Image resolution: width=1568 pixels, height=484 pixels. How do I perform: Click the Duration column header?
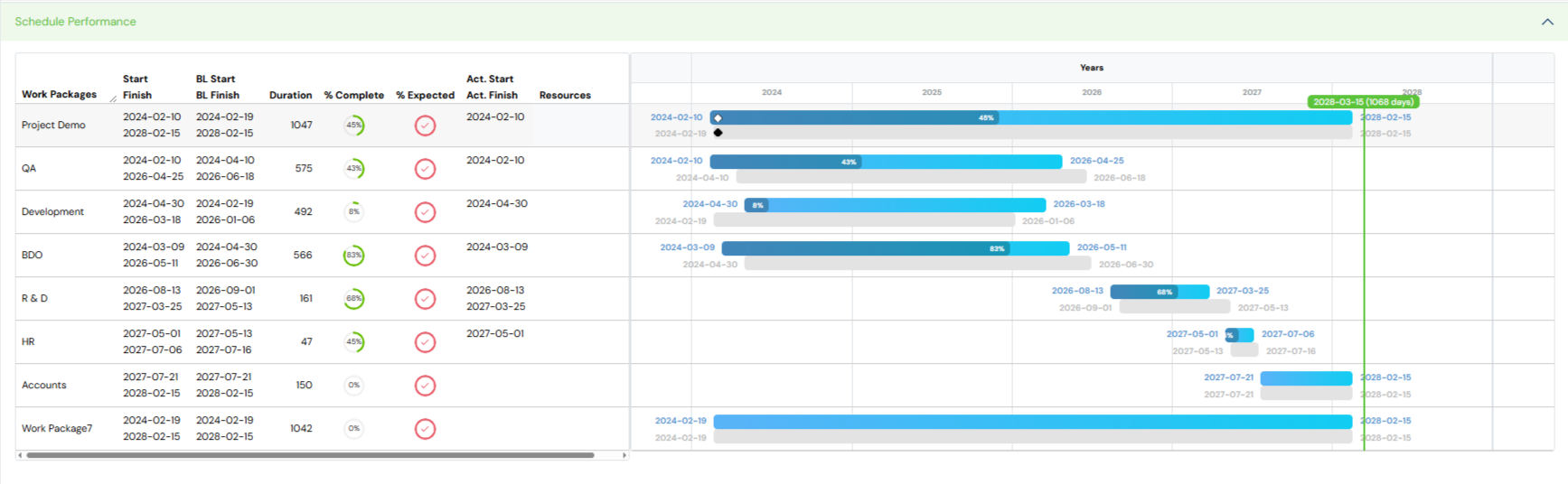(290, 95)
